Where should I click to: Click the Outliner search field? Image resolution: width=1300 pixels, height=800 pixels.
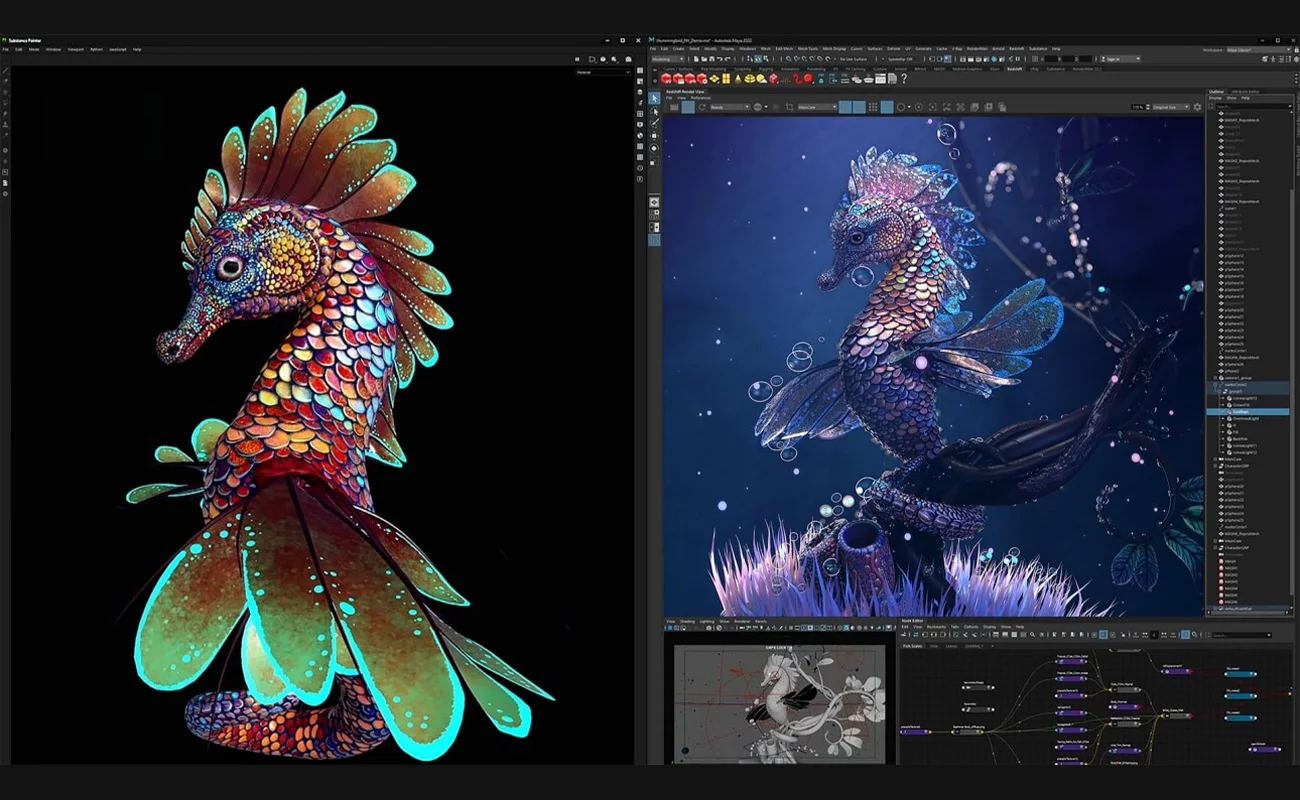(1253, 106)
